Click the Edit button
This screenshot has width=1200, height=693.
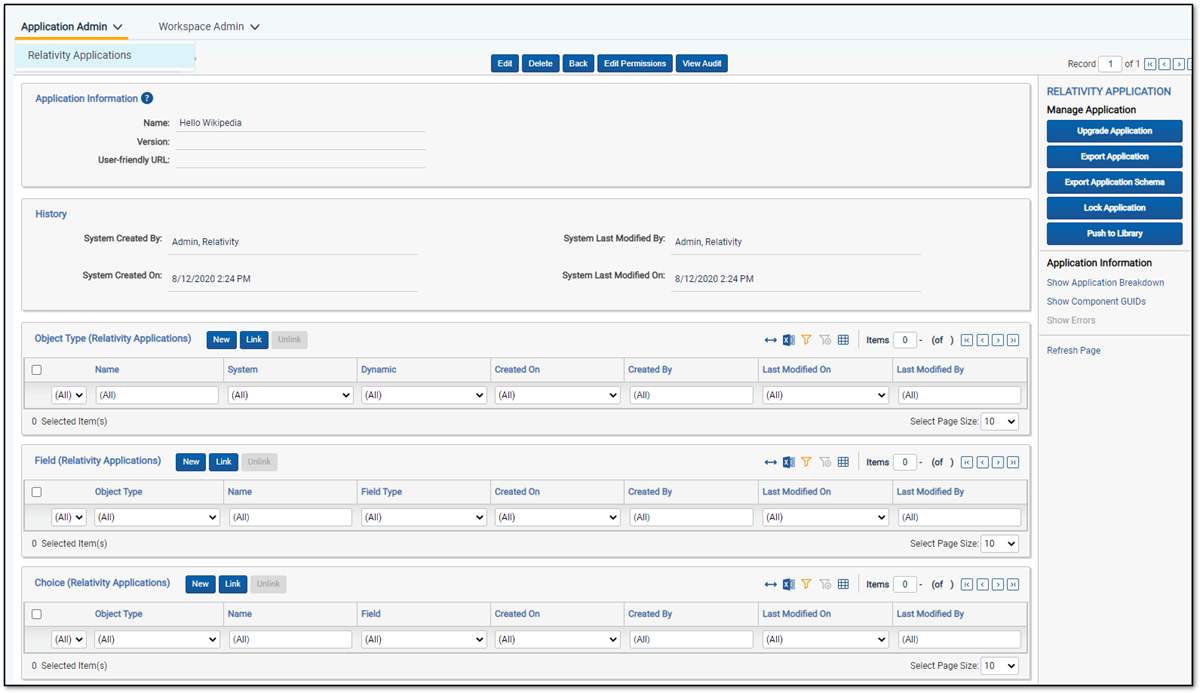tap(505, 64)
